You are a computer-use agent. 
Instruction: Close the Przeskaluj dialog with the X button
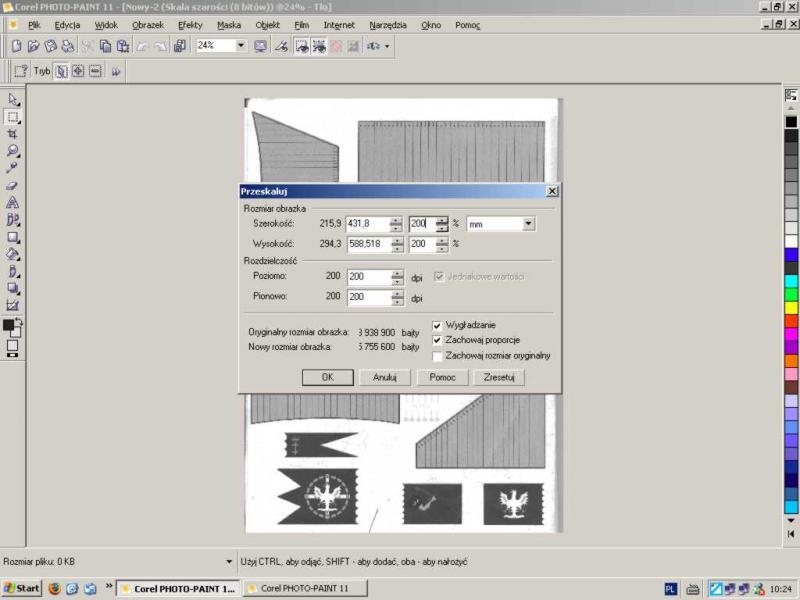(552, 191)
